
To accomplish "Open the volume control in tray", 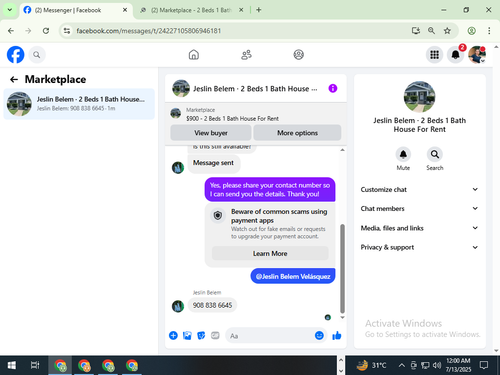I will click(x=437, y=365).
